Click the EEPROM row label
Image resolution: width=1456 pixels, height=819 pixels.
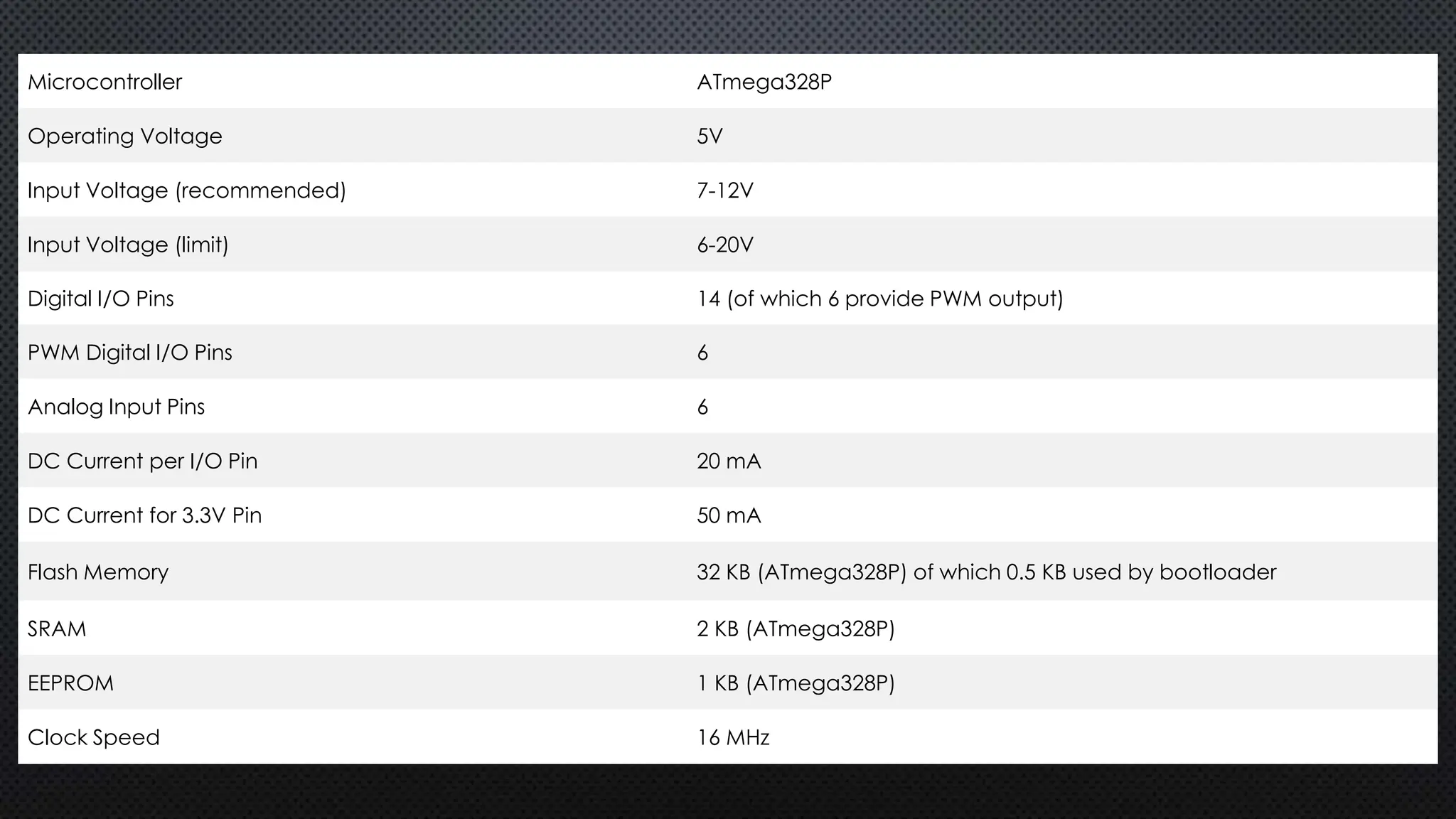tap(70, 683)
